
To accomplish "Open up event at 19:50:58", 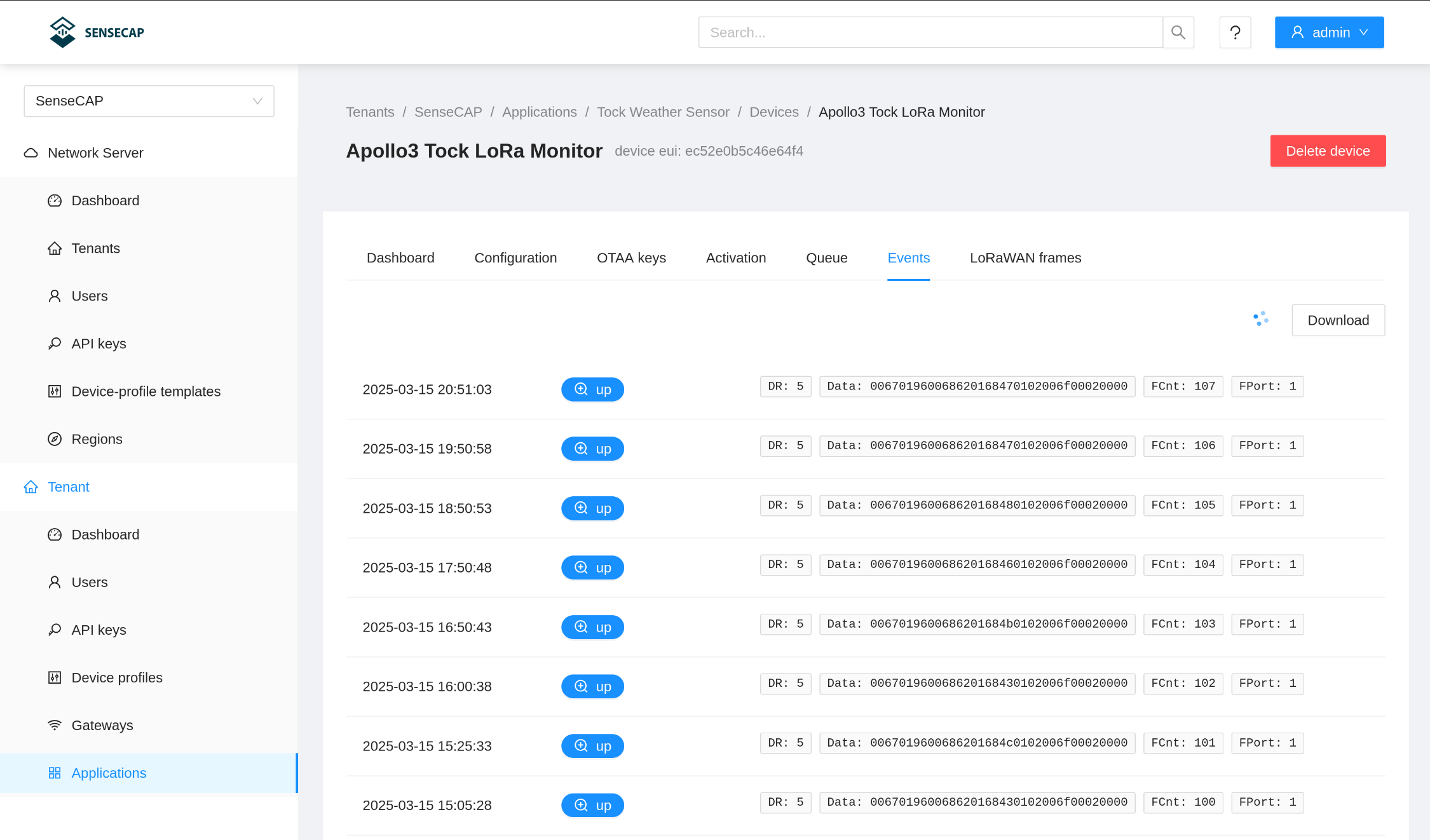I will click(x=592, y=449).
